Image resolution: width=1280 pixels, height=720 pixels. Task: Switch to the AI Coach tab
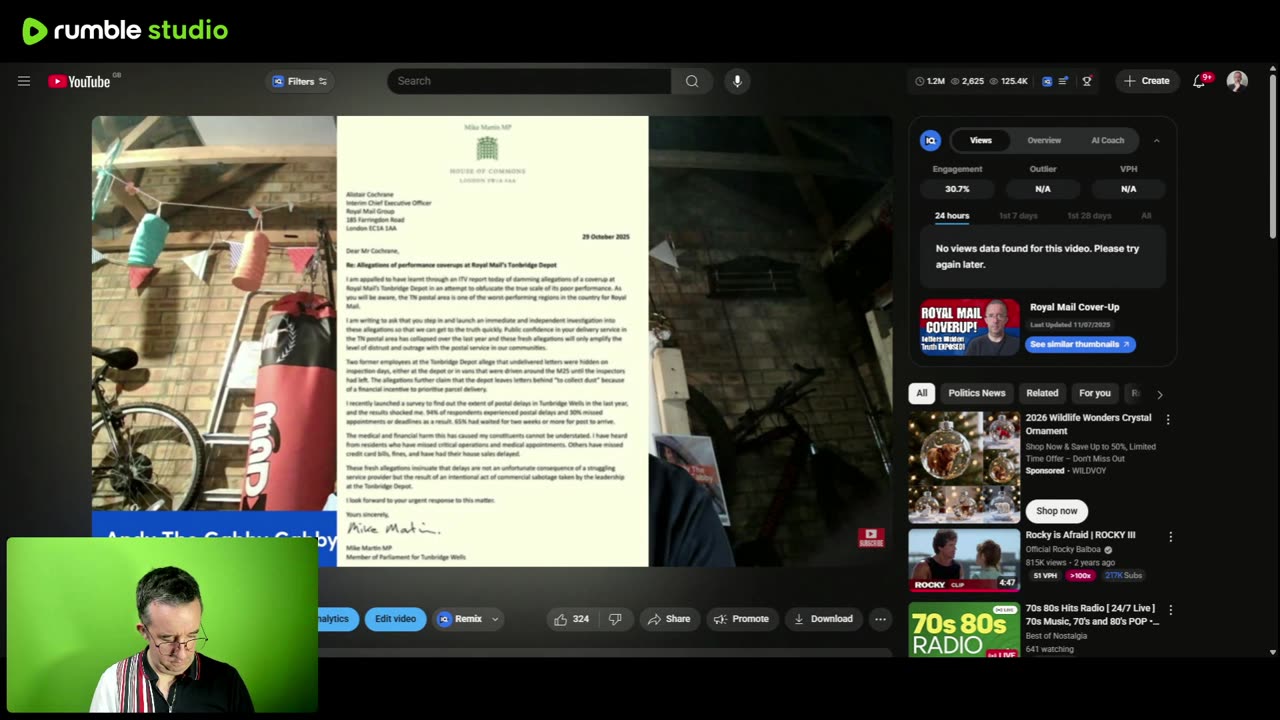click(1107, 140)
